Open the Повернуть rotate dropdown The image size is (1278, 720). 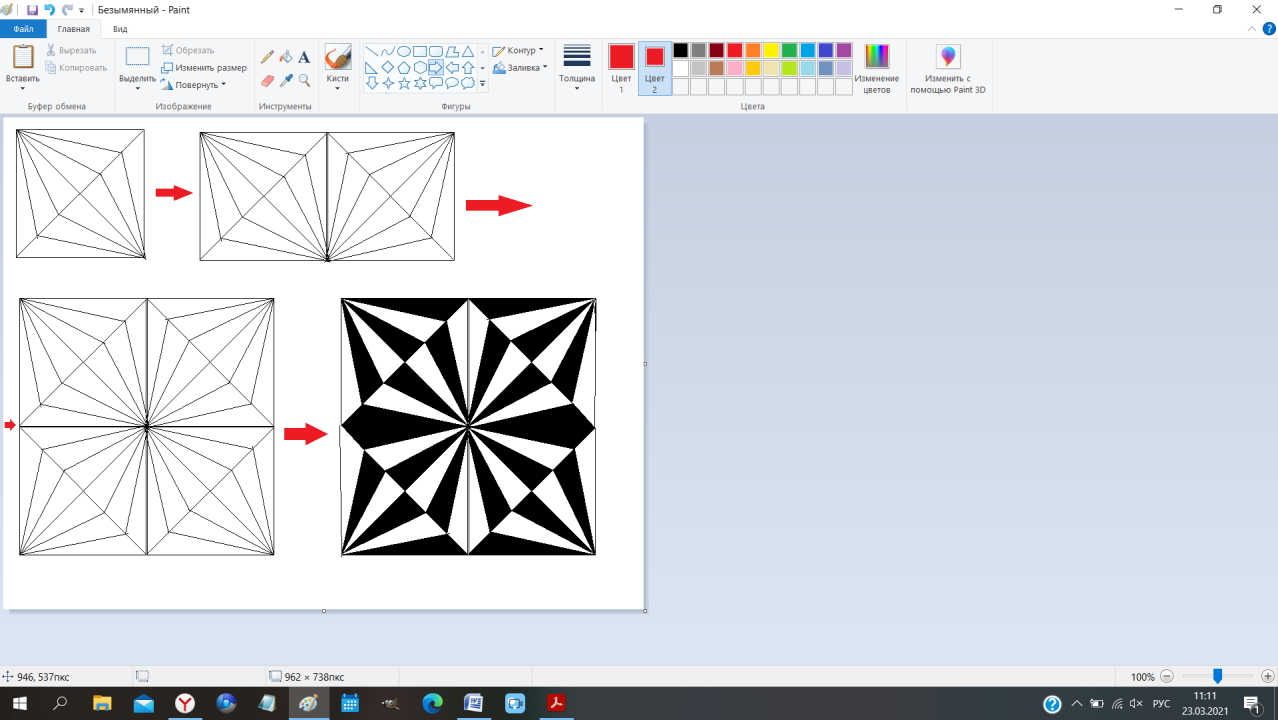pos(195,85)
